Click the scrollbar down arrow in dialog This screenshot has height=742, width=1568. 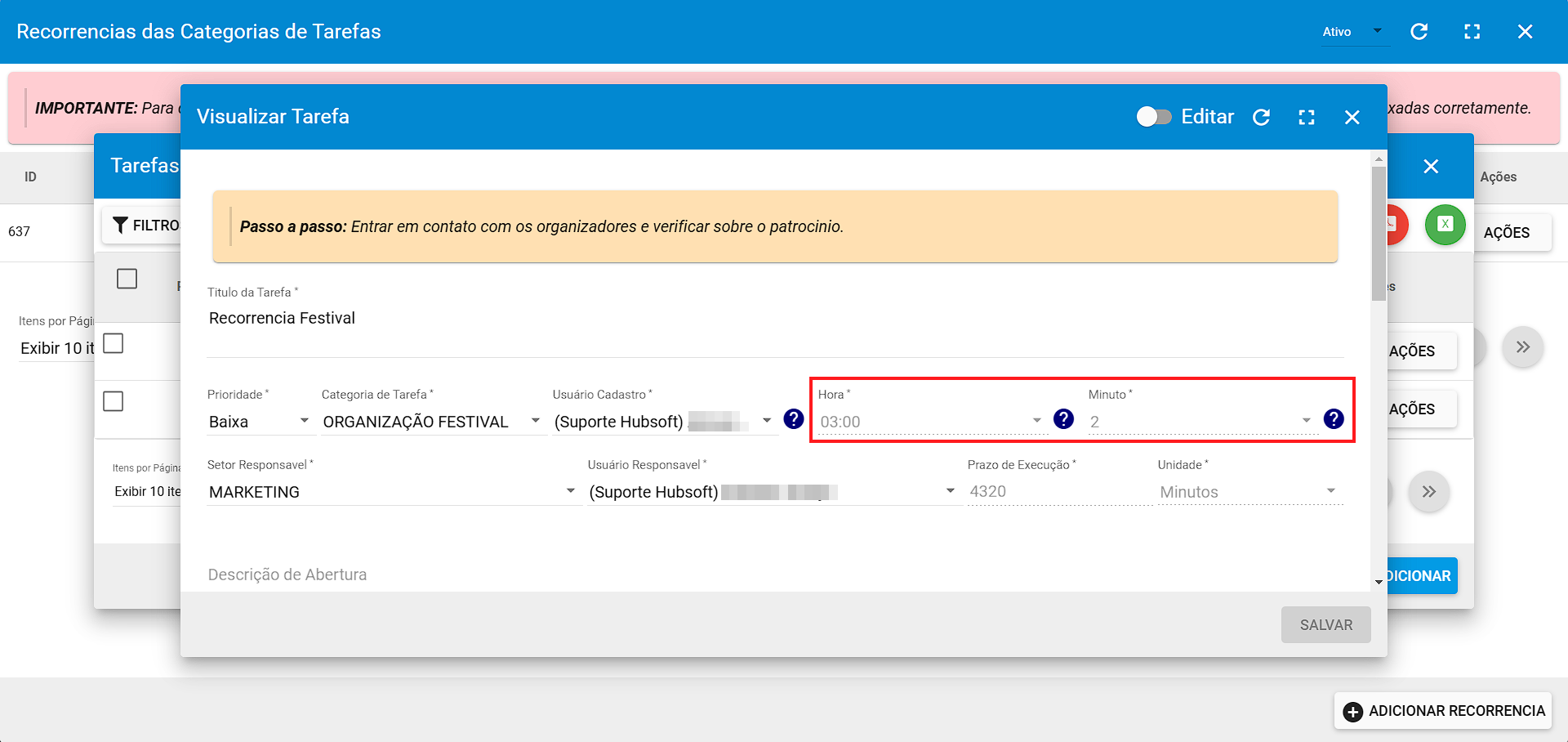click(1379, 582)
